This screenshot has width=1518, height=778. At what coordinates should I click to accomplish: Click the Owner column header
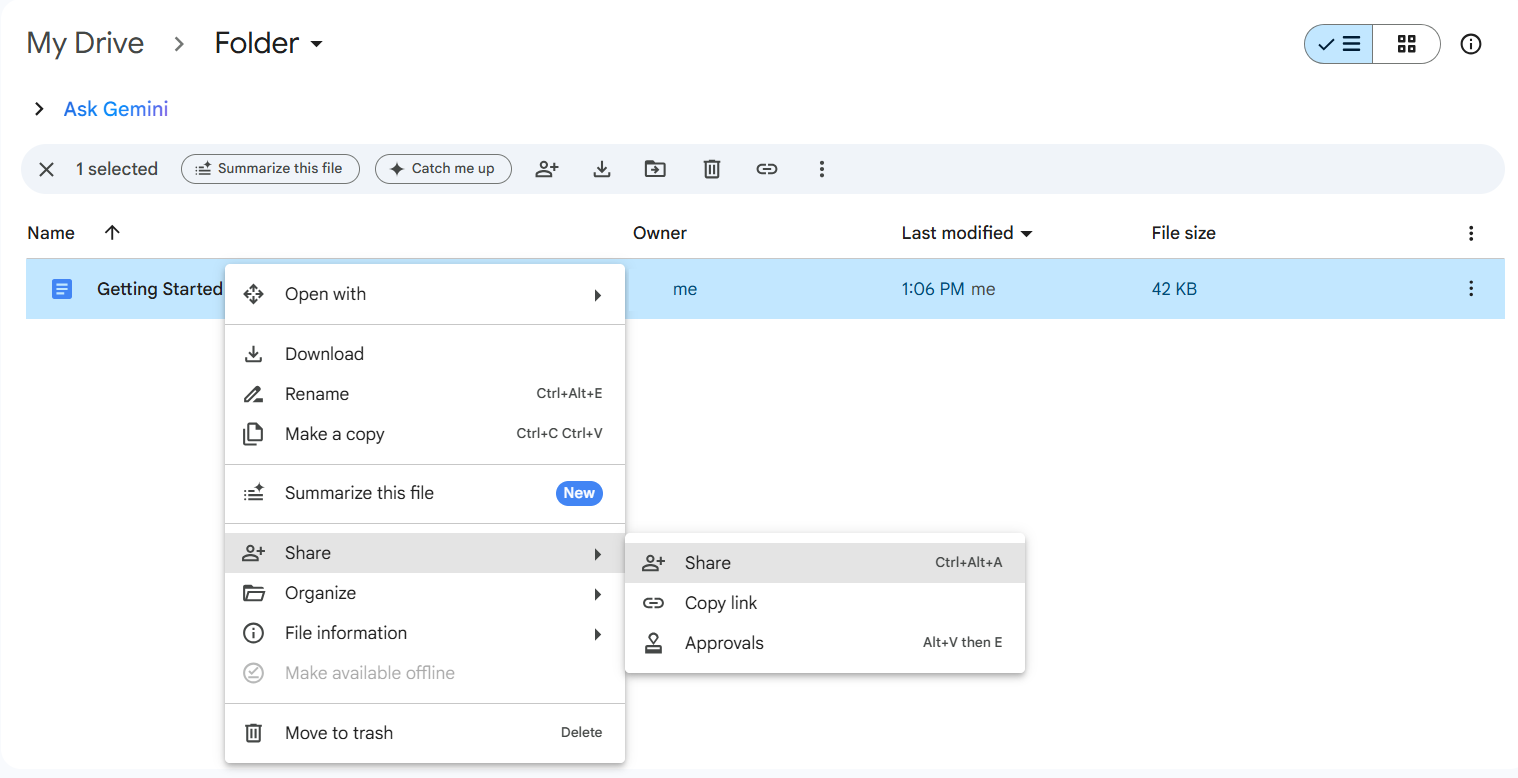(660, 233)
